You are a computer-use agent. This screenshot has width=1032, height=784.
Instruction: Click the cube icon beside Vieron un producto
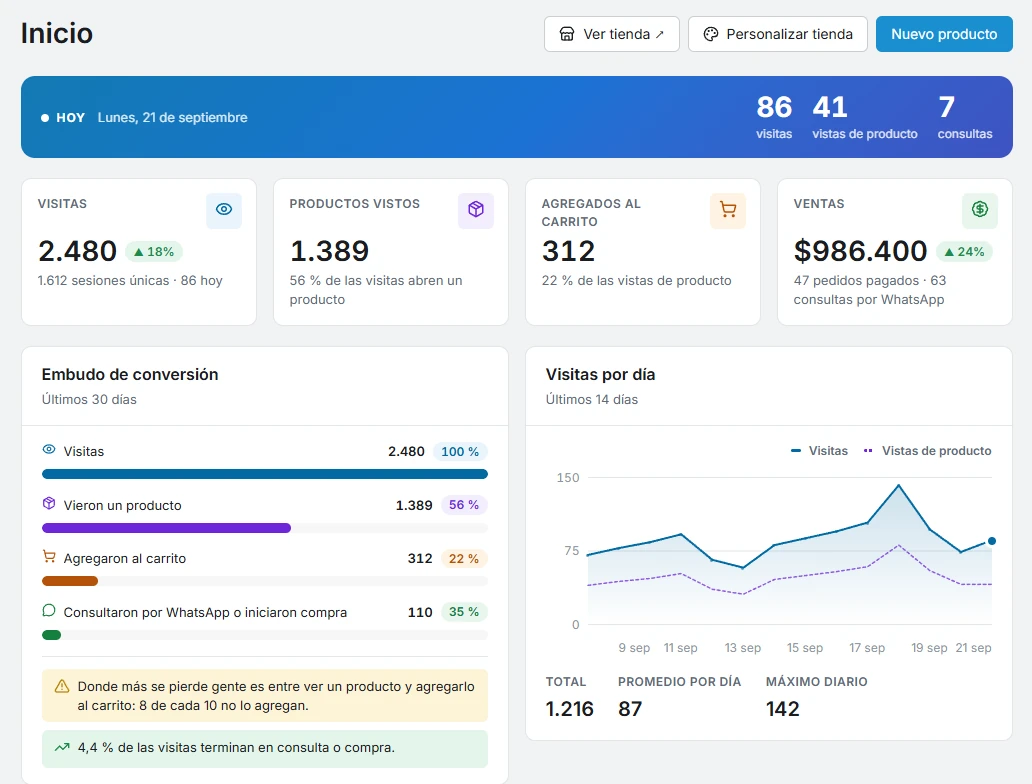[x=49, y=504]
